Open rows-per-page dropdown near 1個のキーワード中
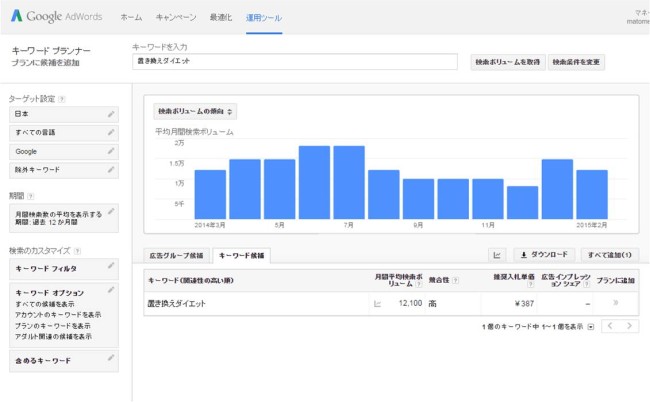 (x=591, y=327)
